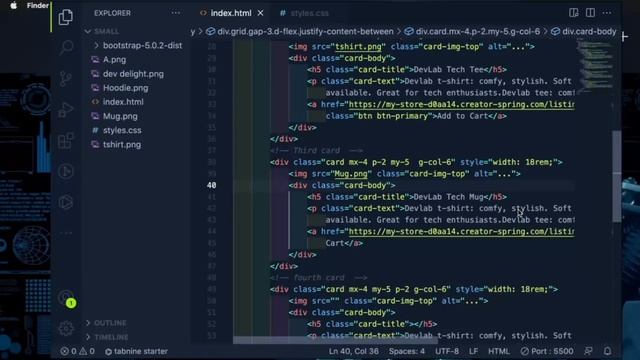Open styles.css from the explorer list
Viewport: 640px width, 360px height.
[122, 130]
